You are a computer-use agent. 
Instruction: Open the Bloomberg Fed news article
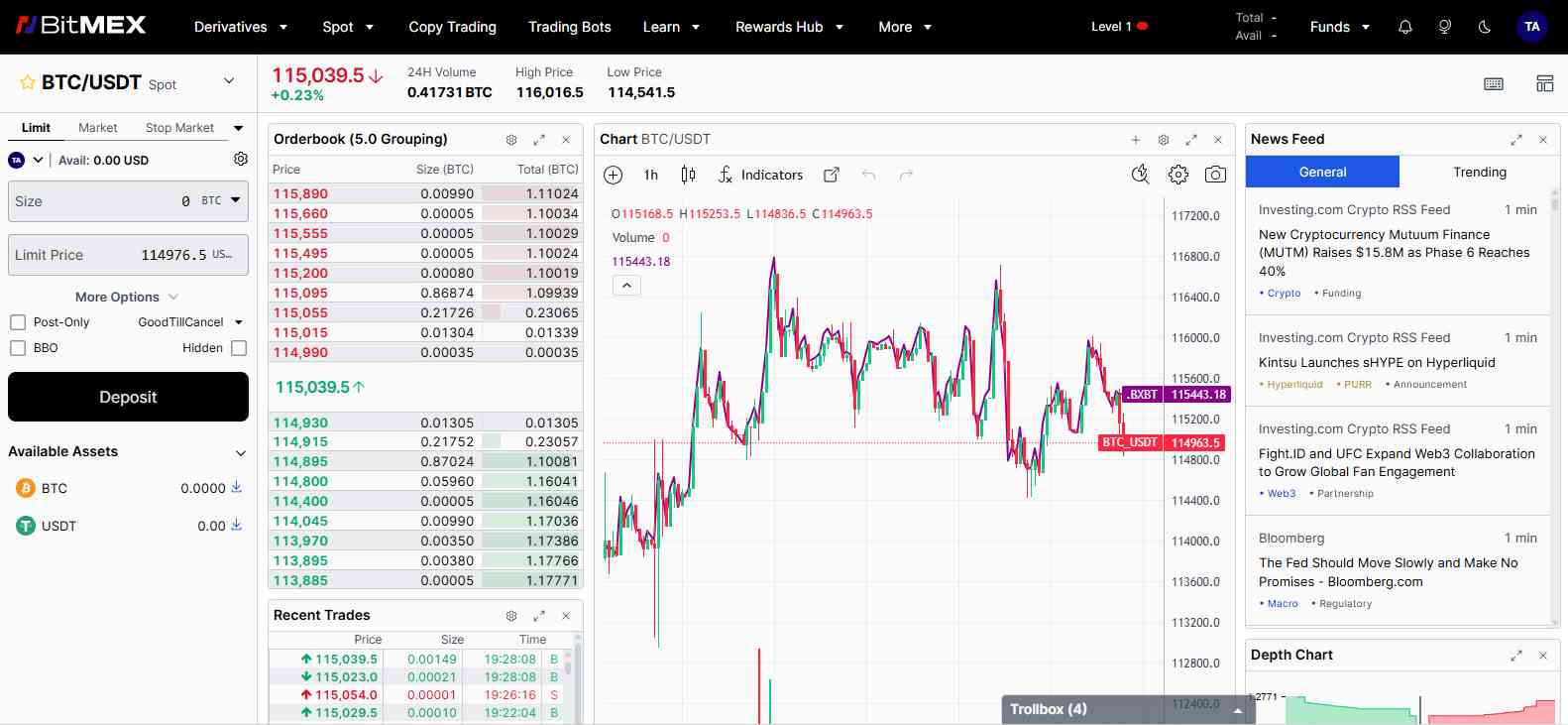point(1389,572)
